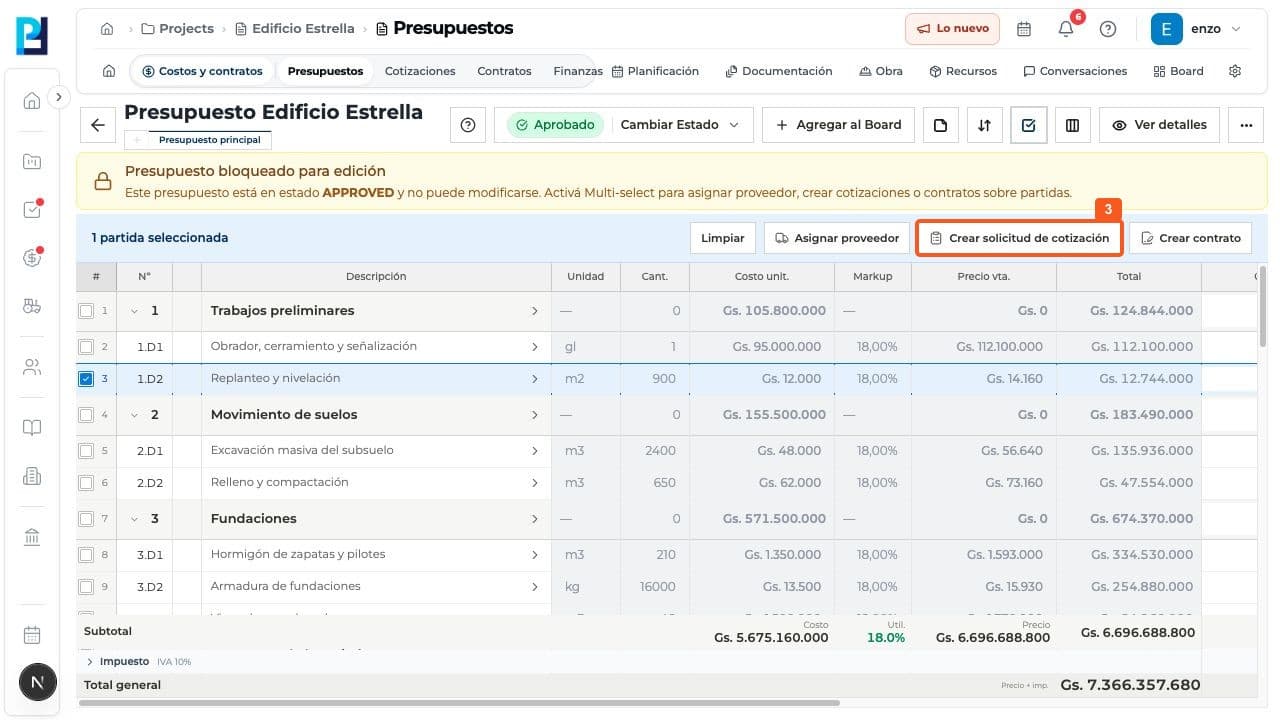Uncheck the Replanteo y nivelación row checkbox
Viewport: 1280px width, 720px height.
point(86,379)
